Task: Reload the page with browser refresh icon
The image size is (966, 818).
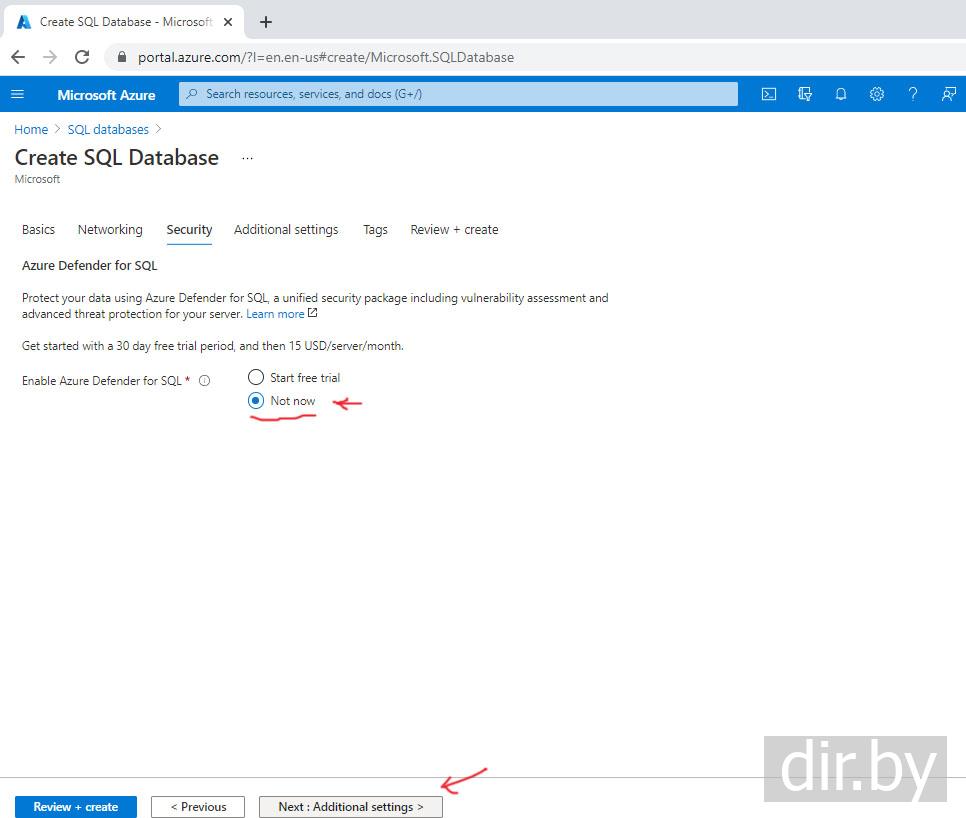Action: tap(82, 57)
